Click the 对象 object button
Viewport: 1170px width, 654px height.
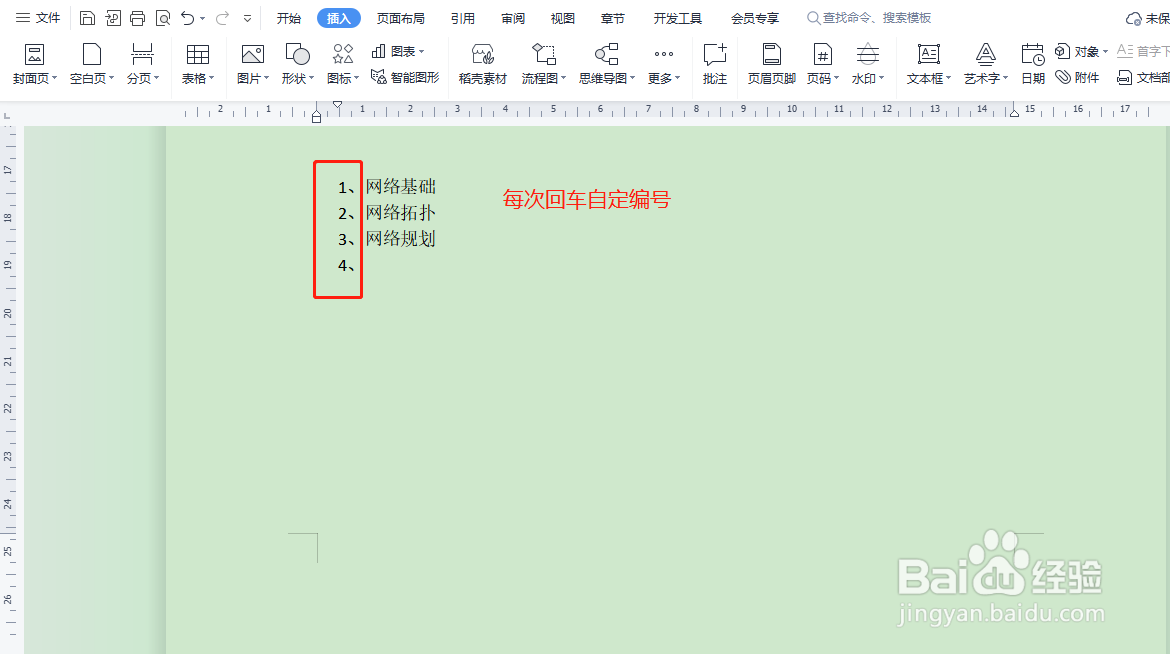coord(1077,52)
